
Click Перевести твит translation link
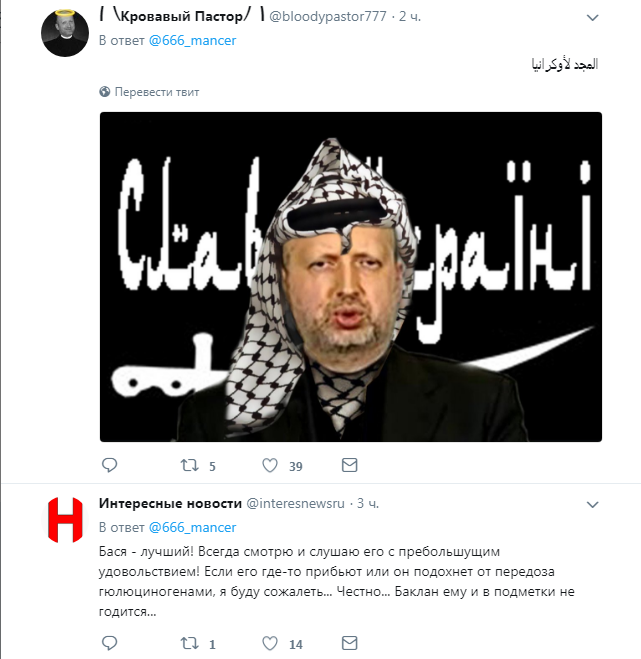pyautogui.click(x=157, y=92)
